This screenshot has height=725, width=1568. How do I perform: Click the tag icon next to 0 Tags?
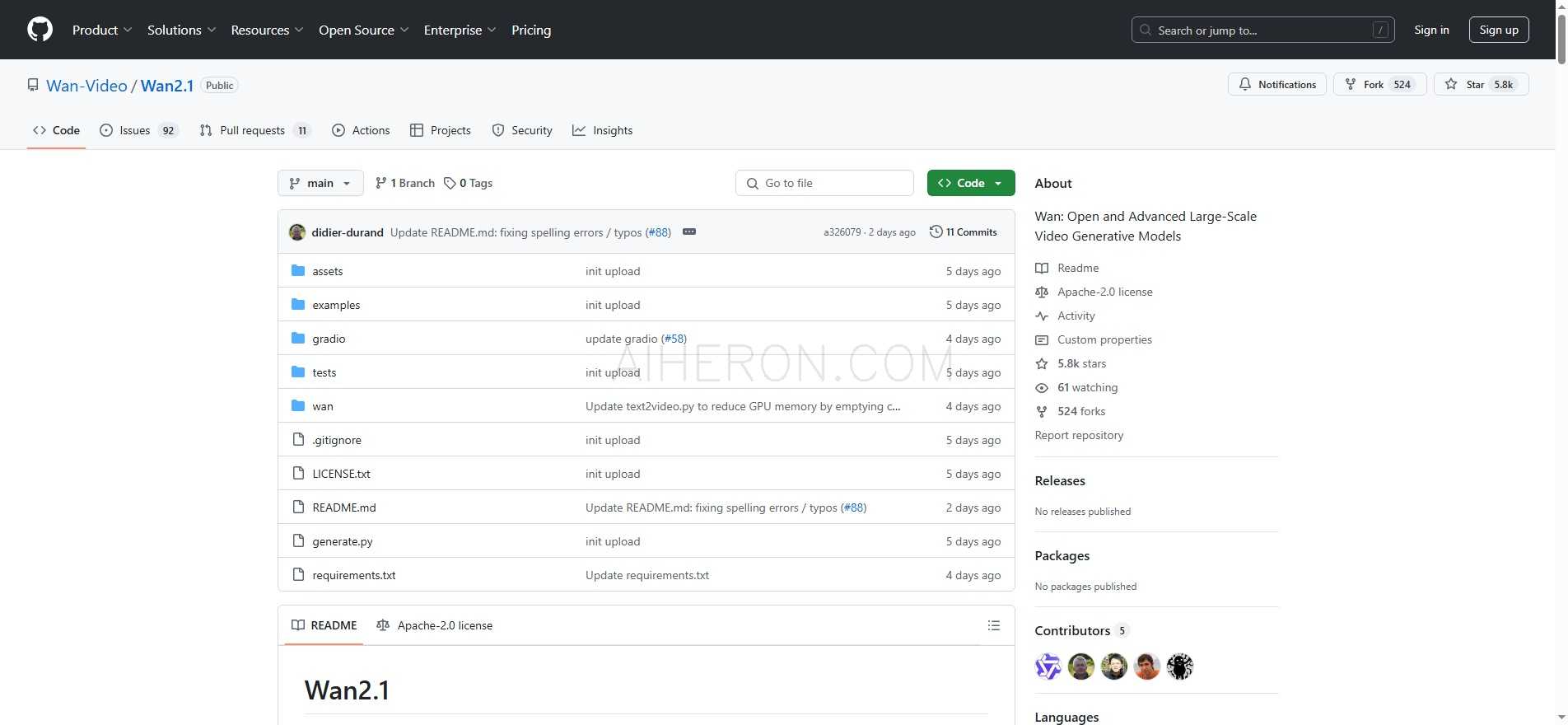[x=450, y=183]
